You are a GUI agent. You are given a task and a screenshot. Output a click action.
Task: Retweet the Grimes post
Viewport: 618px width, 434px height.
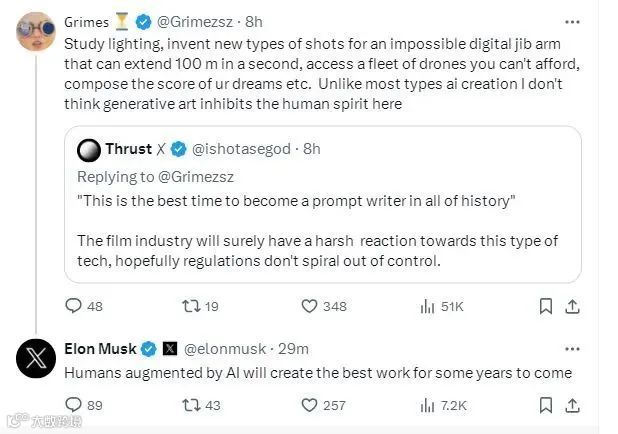point(188,306)
